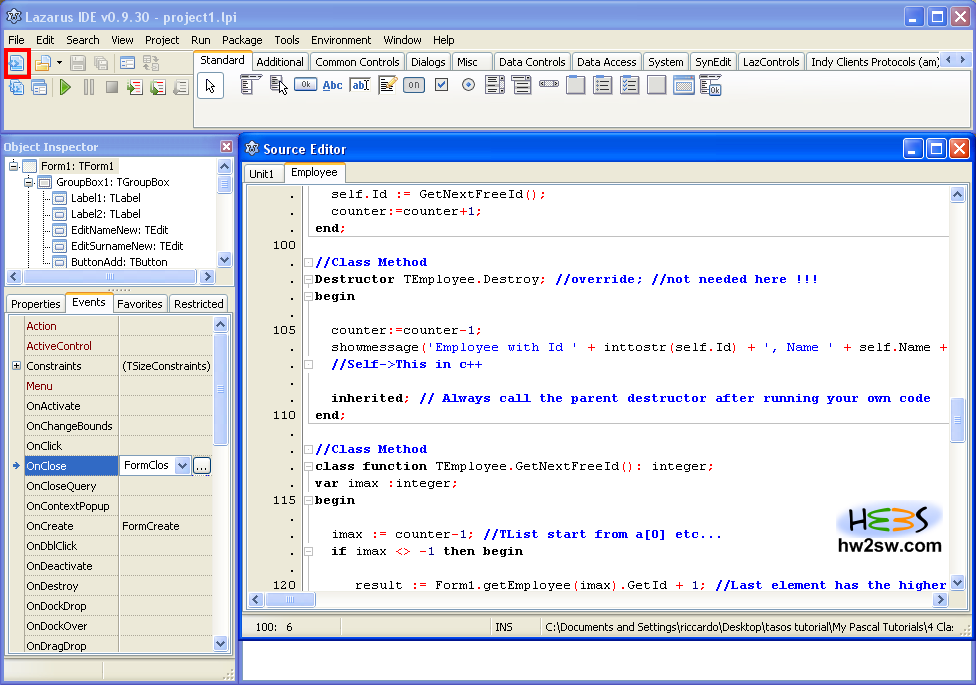Click the New Form toolbar icon
This screenshot has height=685, width=976.
pos(128,63)
